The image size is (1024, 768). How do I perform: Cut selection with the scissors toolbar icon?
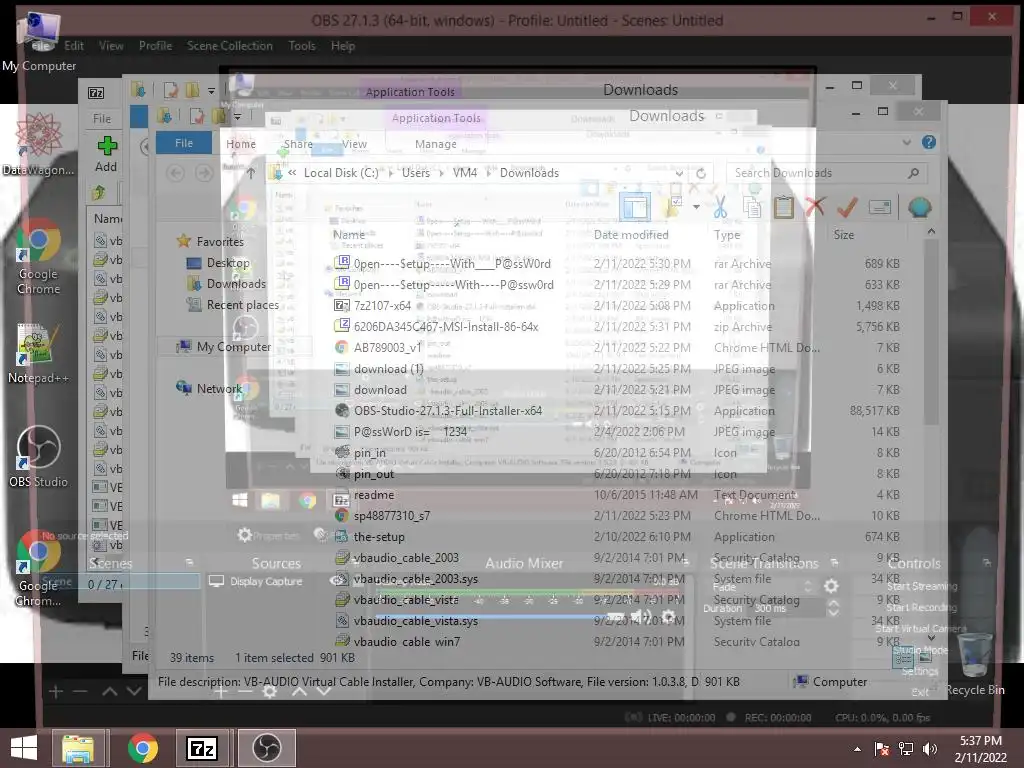point(720,208)
